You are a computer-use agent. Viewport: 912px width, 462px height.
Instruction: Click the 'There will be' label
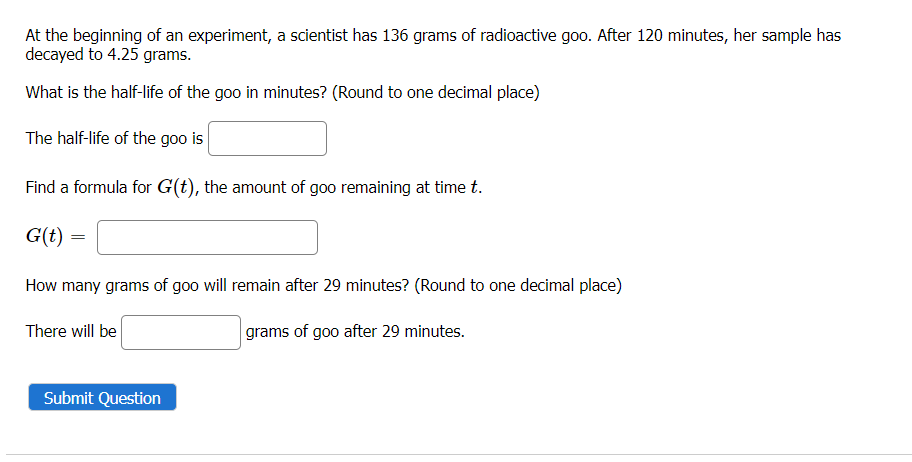coord(71,331)
